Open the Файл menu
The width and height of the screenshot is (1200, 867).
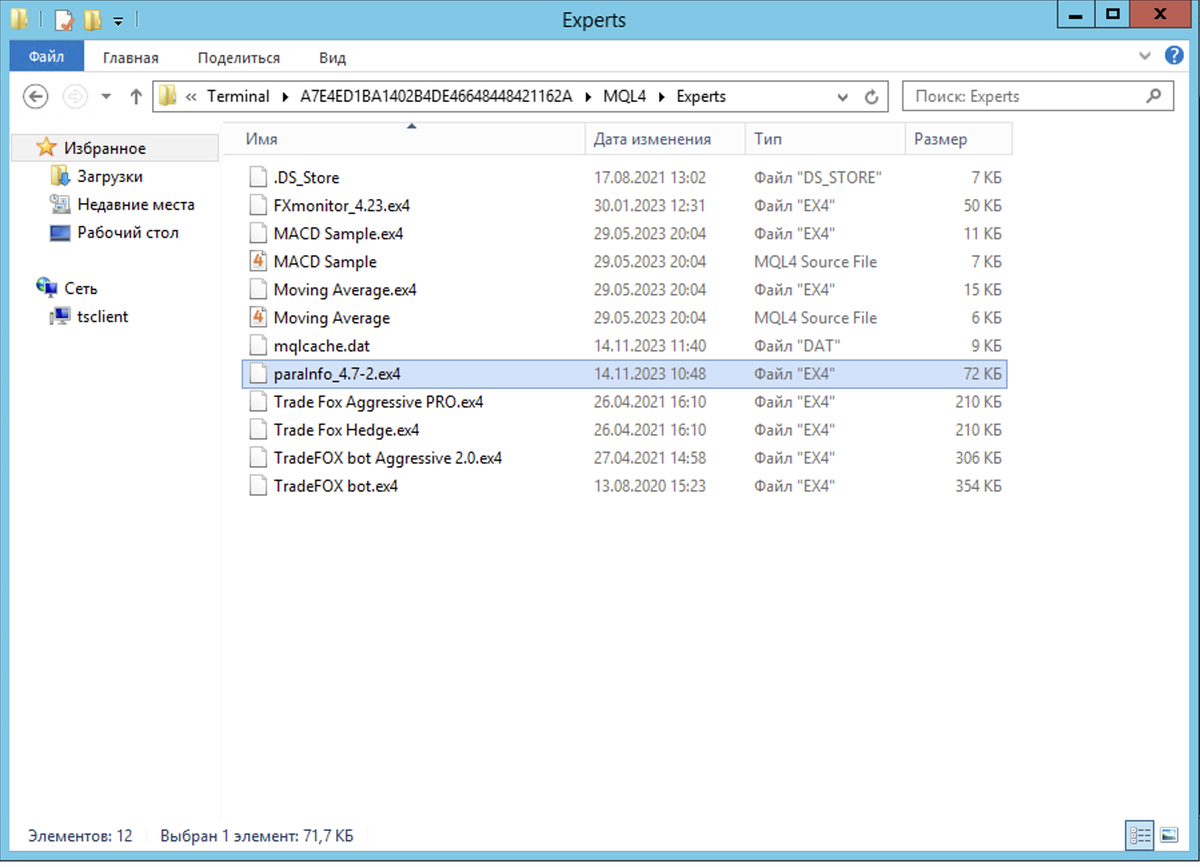point(47,57)
